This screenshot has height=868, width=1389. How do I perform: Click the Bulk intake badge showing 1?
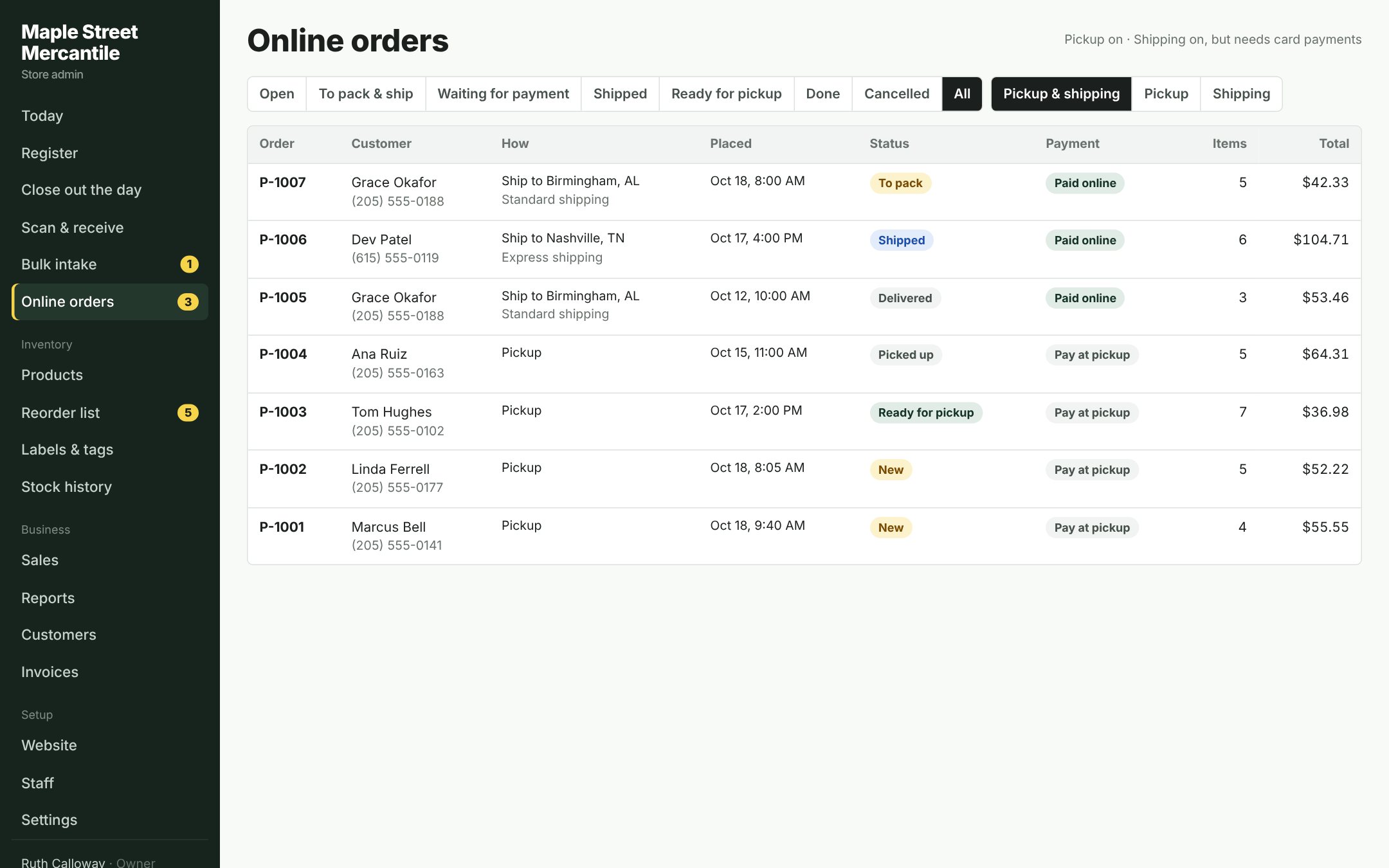point(189,264)
